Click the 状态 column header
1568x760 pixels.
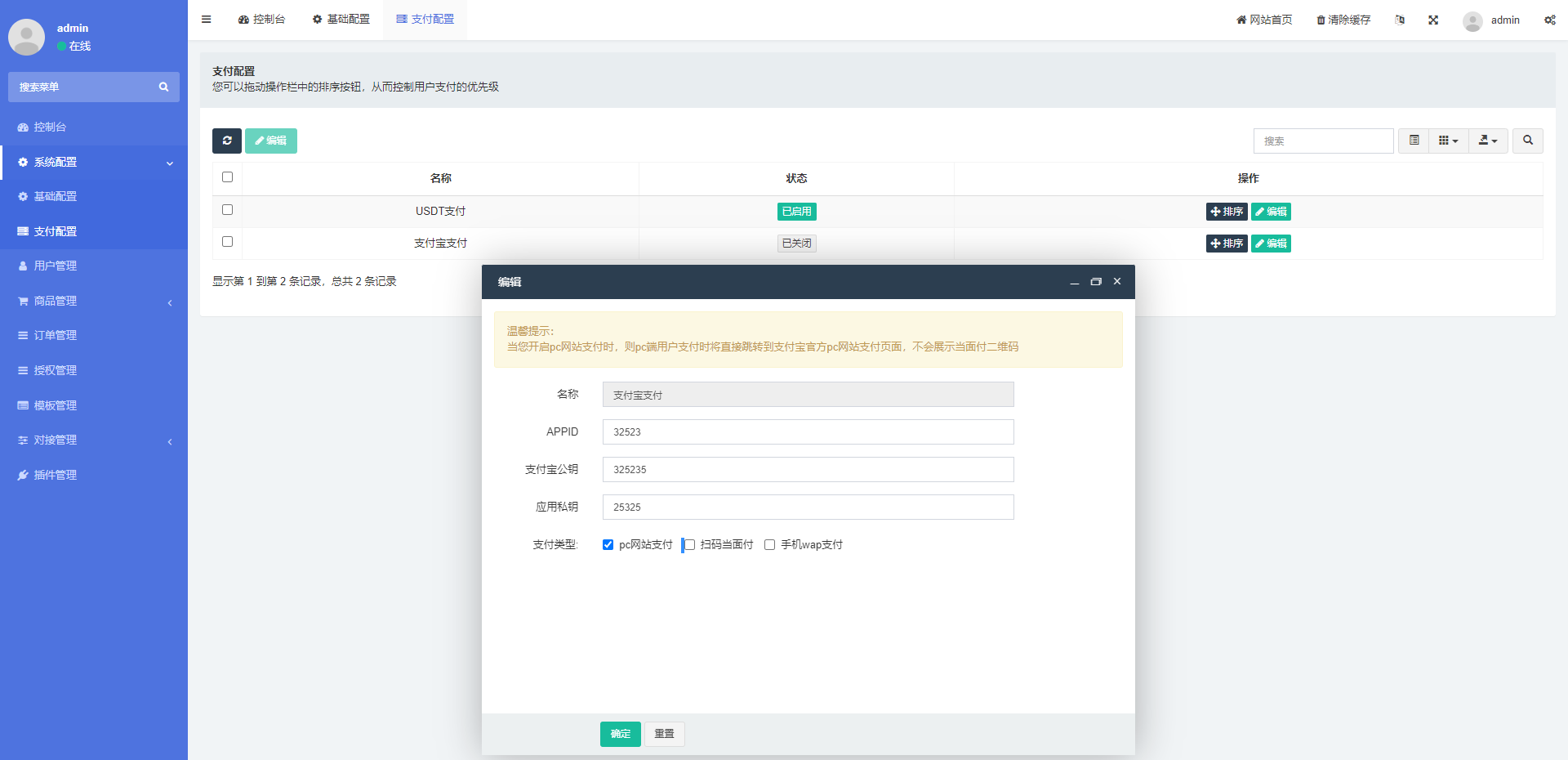click(797, 178)
